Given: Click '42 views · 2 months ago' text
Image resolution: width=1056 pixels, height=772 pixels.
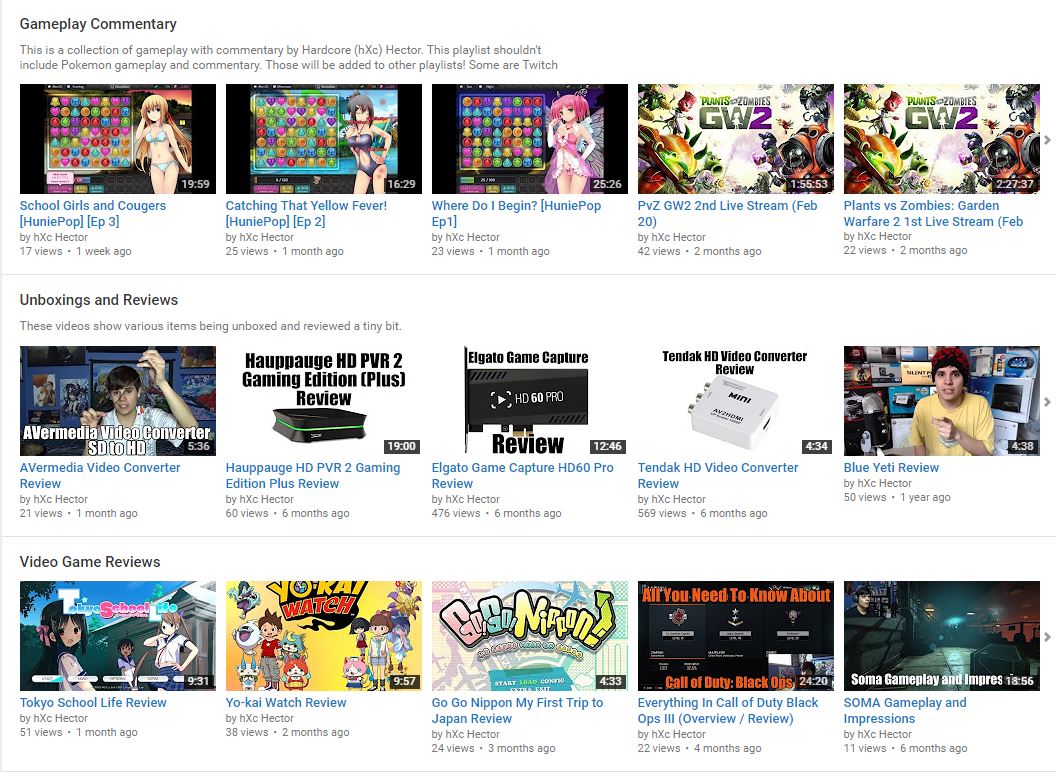Looking at the screenshot, I should (700, 251).
